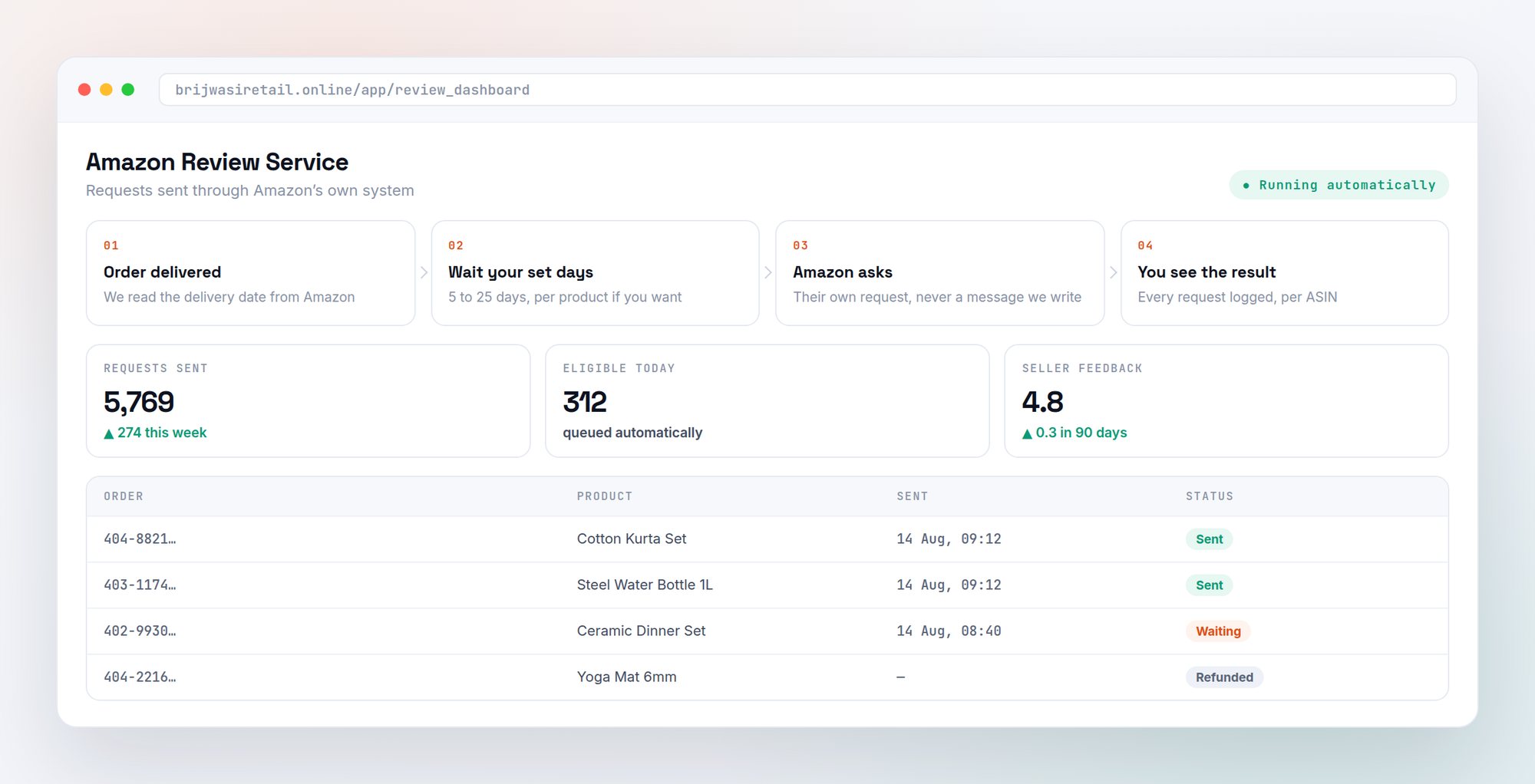Click the green maximize window dot
1535x784 pixels.
click(128, 90)
